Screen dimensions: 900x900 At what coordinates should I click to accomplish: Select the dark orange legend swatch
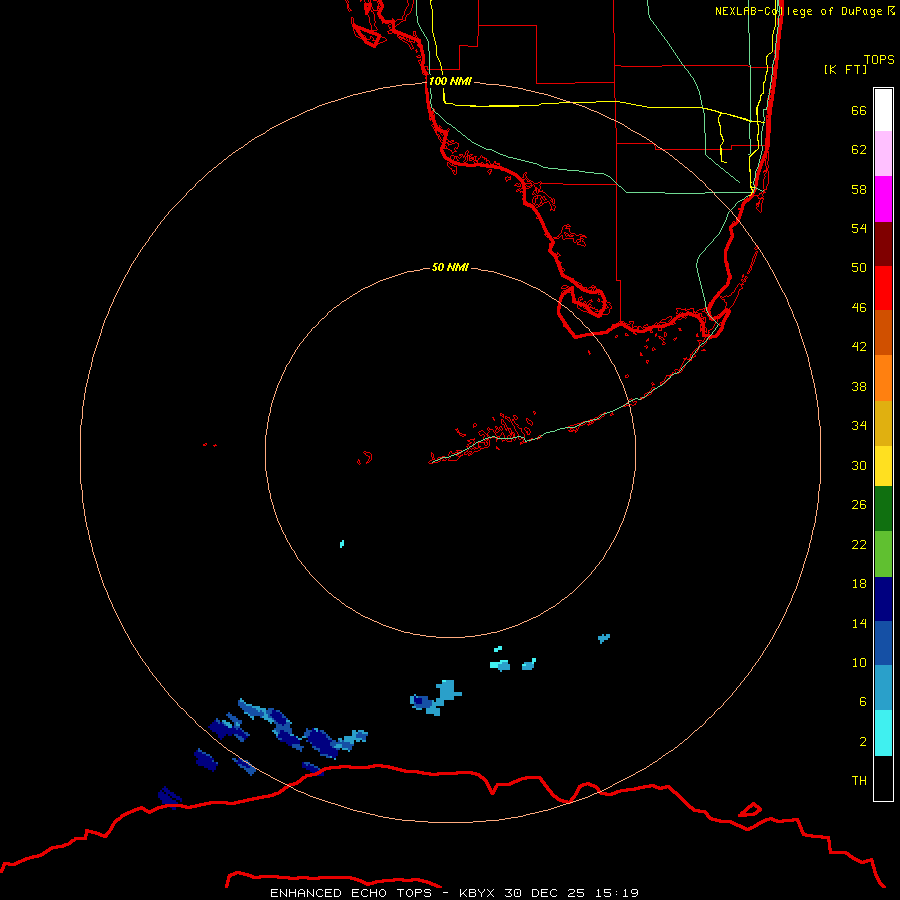(x=883, y=333)
